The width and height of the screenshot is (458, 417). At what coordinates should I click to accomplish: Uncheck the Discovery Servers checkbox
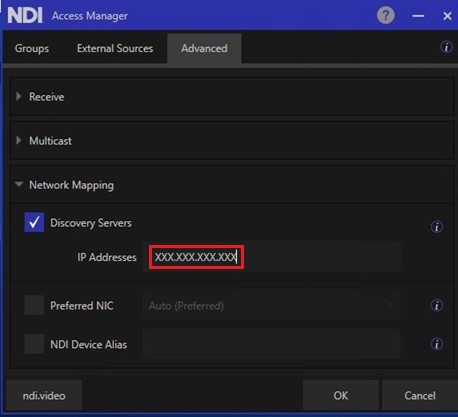click(x=34, y=222)
